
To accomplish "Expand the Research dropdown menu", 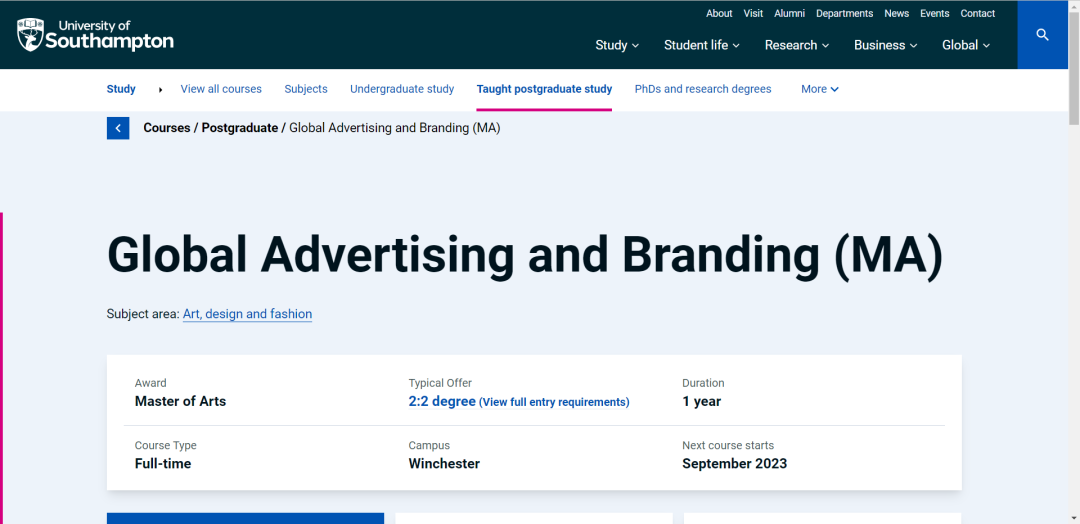I will click(797, 45).
